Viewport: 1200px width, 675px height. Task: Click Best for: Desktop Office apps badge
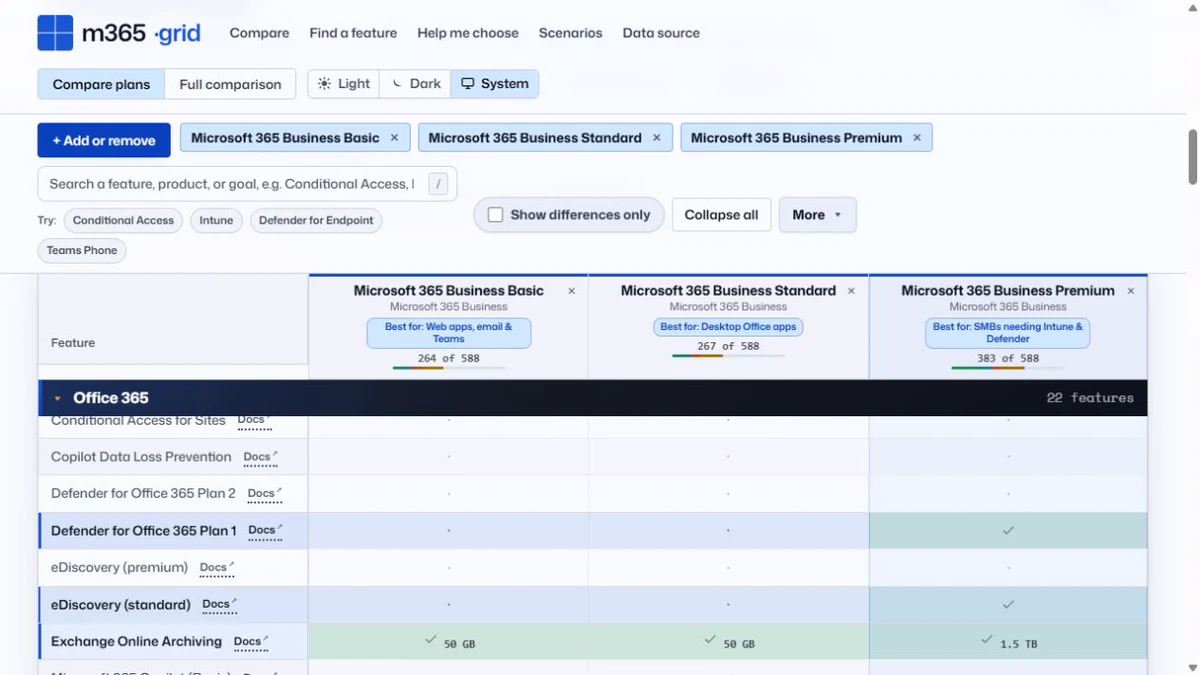click(728, 327)
